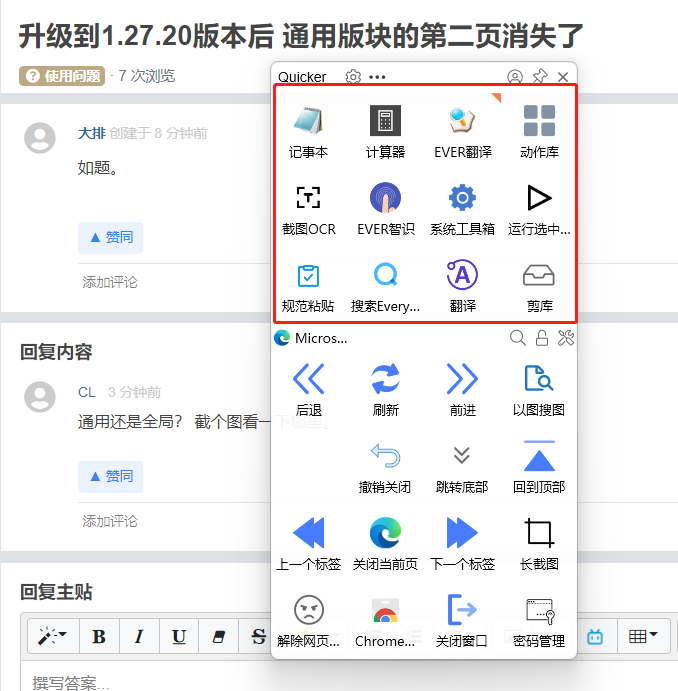
Task: Run the 以图搜图 image search action
Action: tap(539, 390)
